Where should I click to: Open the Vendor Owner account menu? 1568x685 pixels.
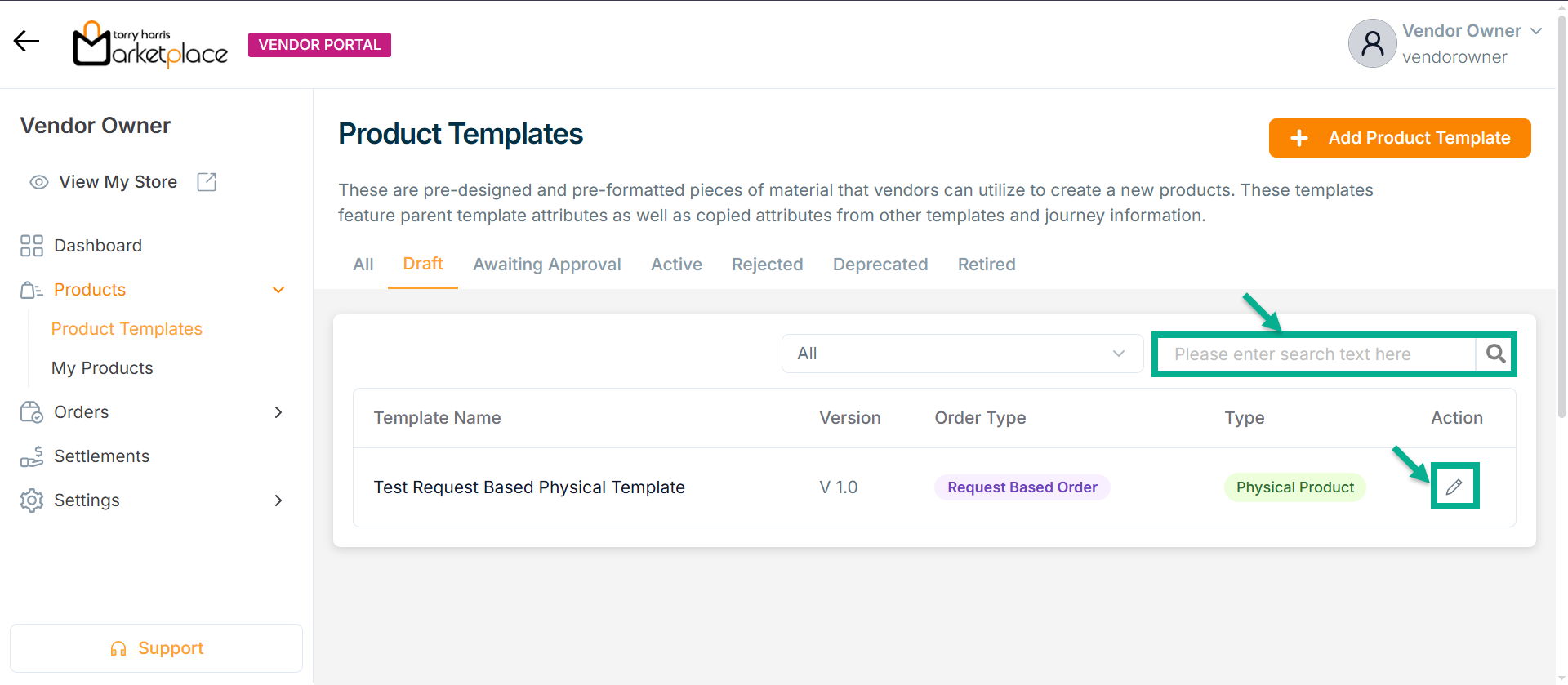(x=1535, y=31)
